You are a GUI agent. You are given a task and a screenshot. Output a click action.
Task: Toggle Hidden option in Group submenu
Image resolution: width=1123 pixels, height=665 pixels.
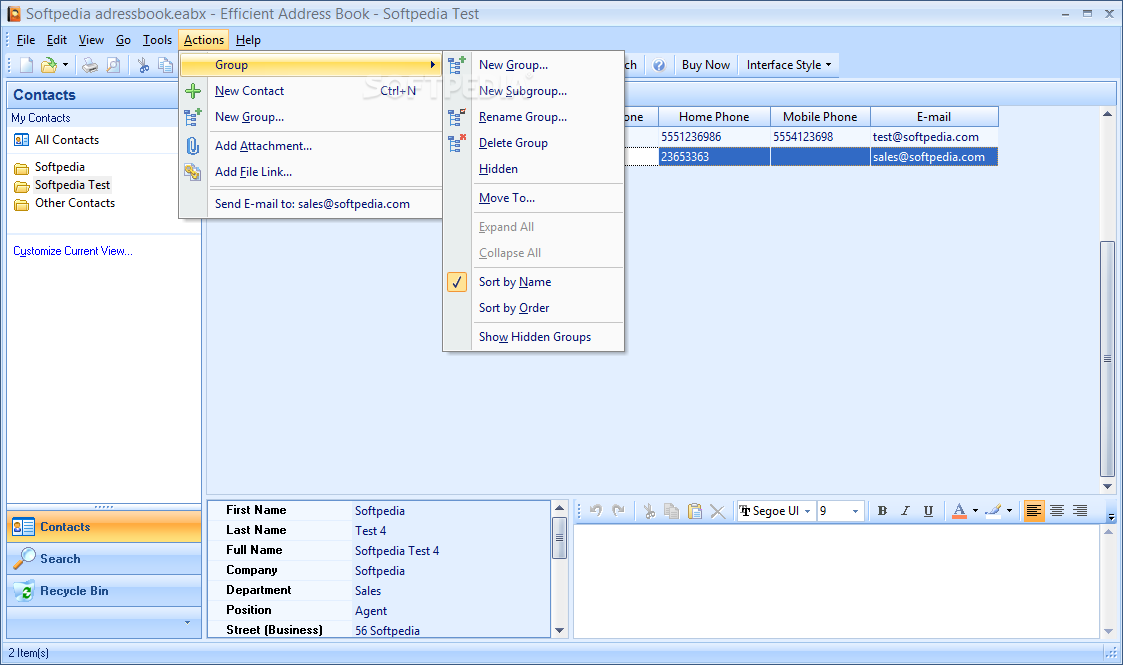pyautogui.click(x=534, y=169)
